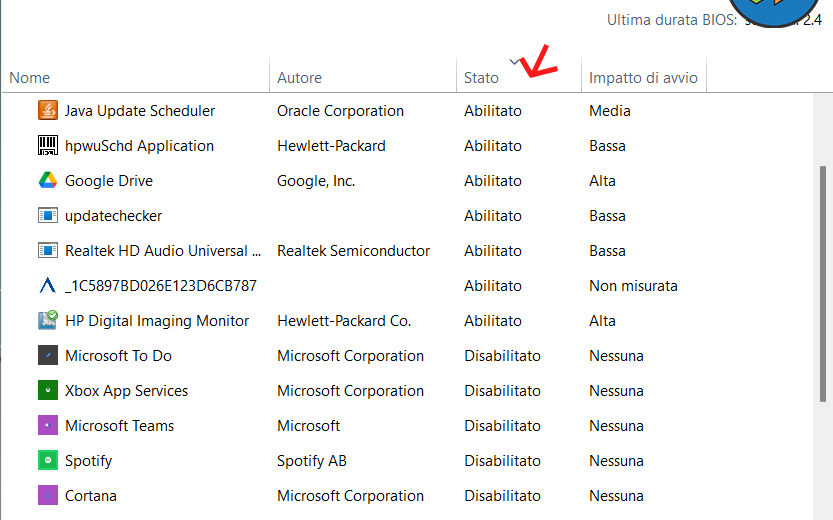
Task: Click Alta impact of HP Digital Imaging
Action: [x=602, y=321]
